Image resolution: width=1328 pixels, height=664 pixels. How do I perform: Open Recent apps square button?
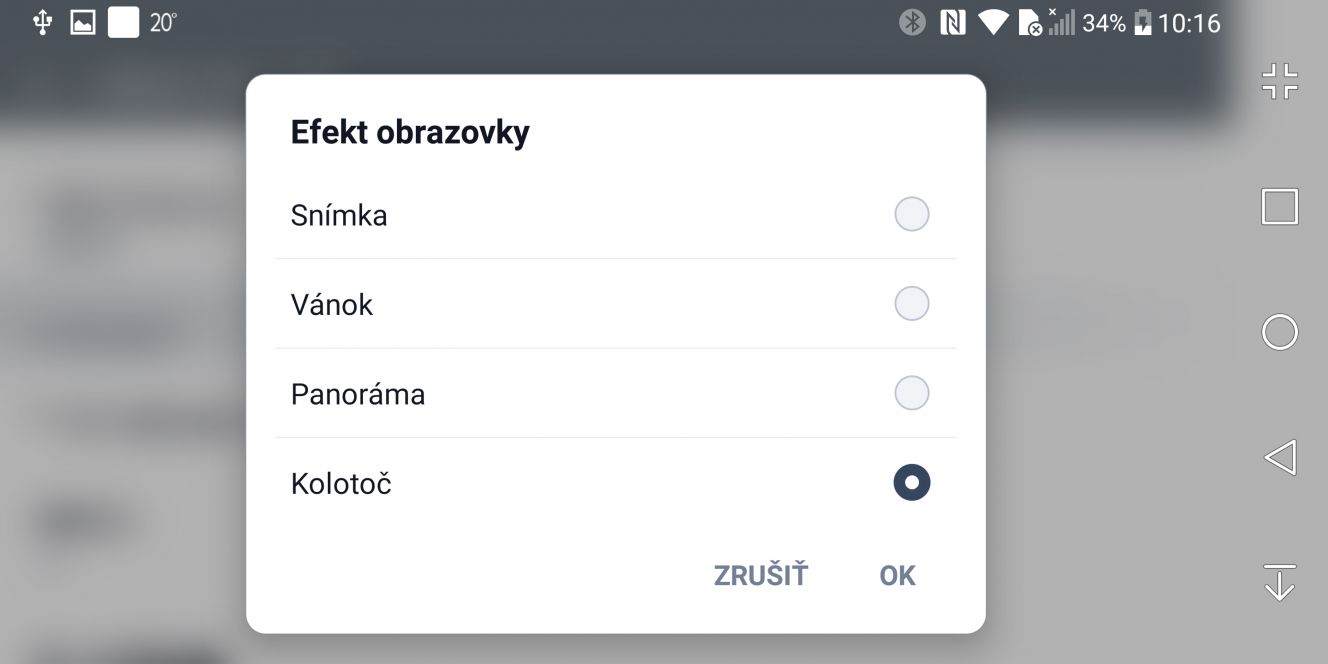point(1280,207)
